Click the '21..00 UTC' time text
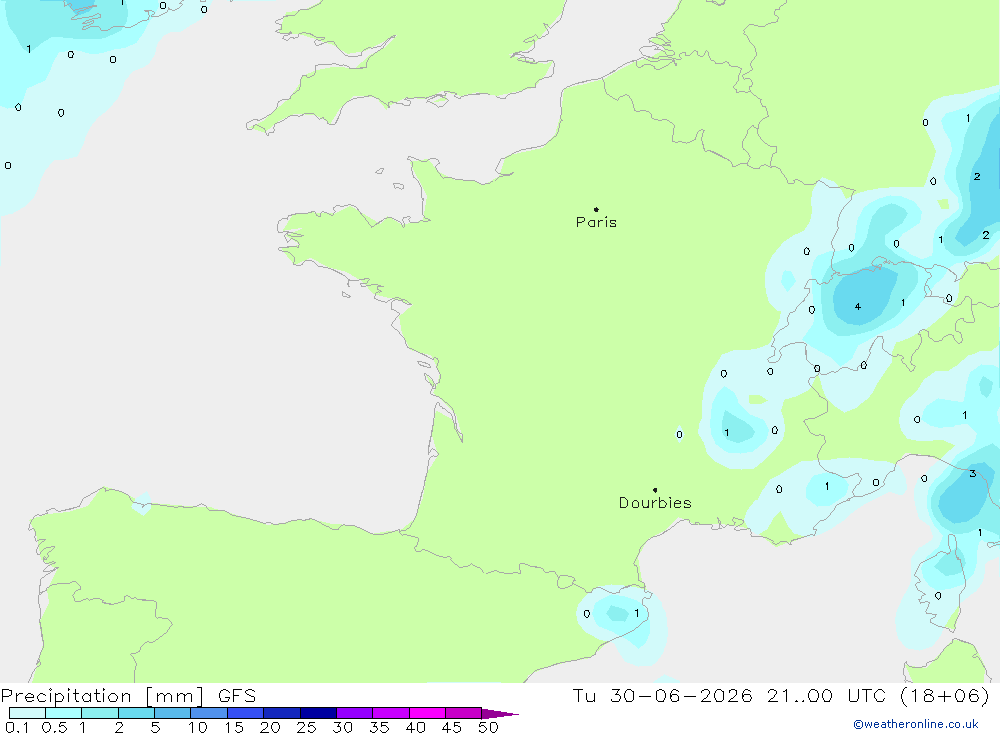 coord(827,695)
